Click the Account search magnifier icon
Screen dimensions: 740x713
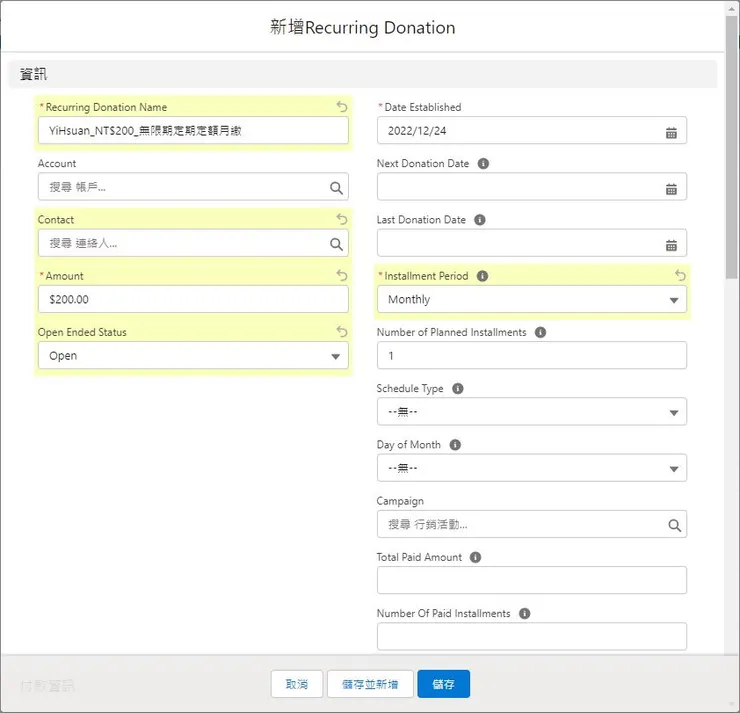click(336, 187)
